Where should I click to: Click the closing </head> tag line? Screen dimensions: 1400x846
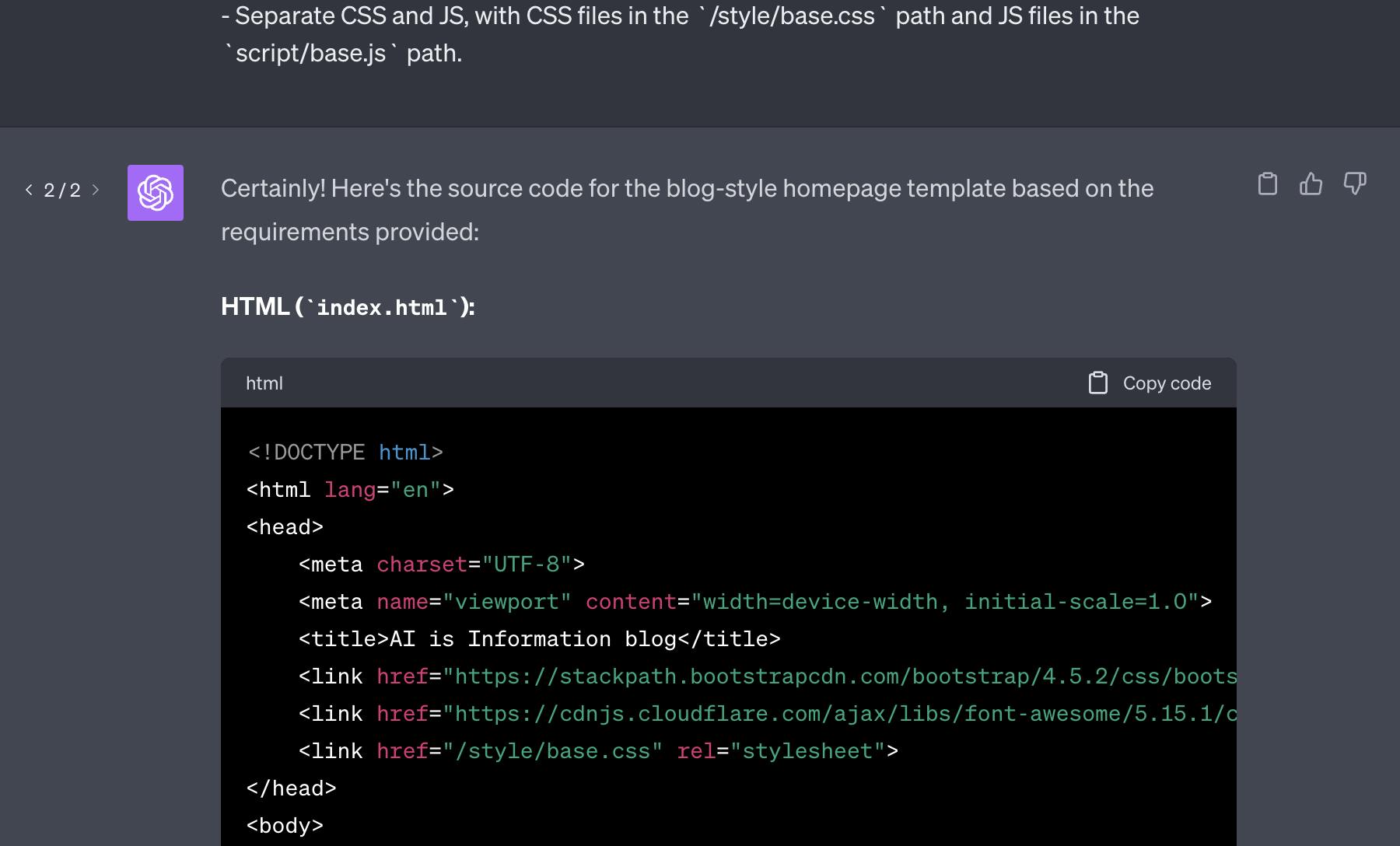[291, 788]
